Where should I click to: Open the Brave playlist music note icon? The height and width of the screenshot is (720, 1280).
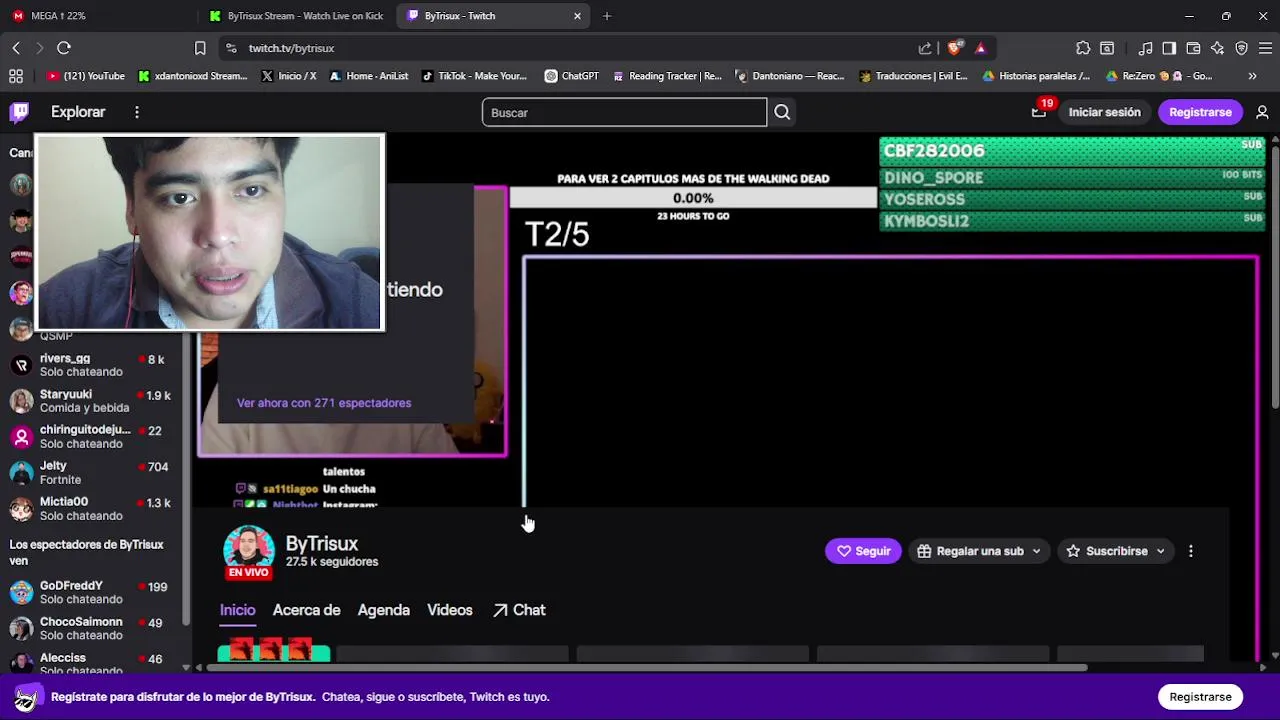[1146, 48]
